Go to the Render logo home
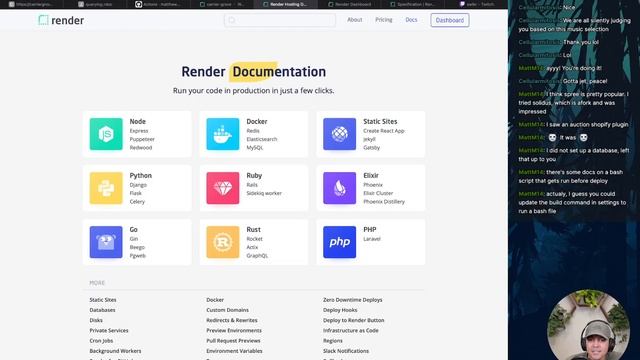 tap(61, 20)
